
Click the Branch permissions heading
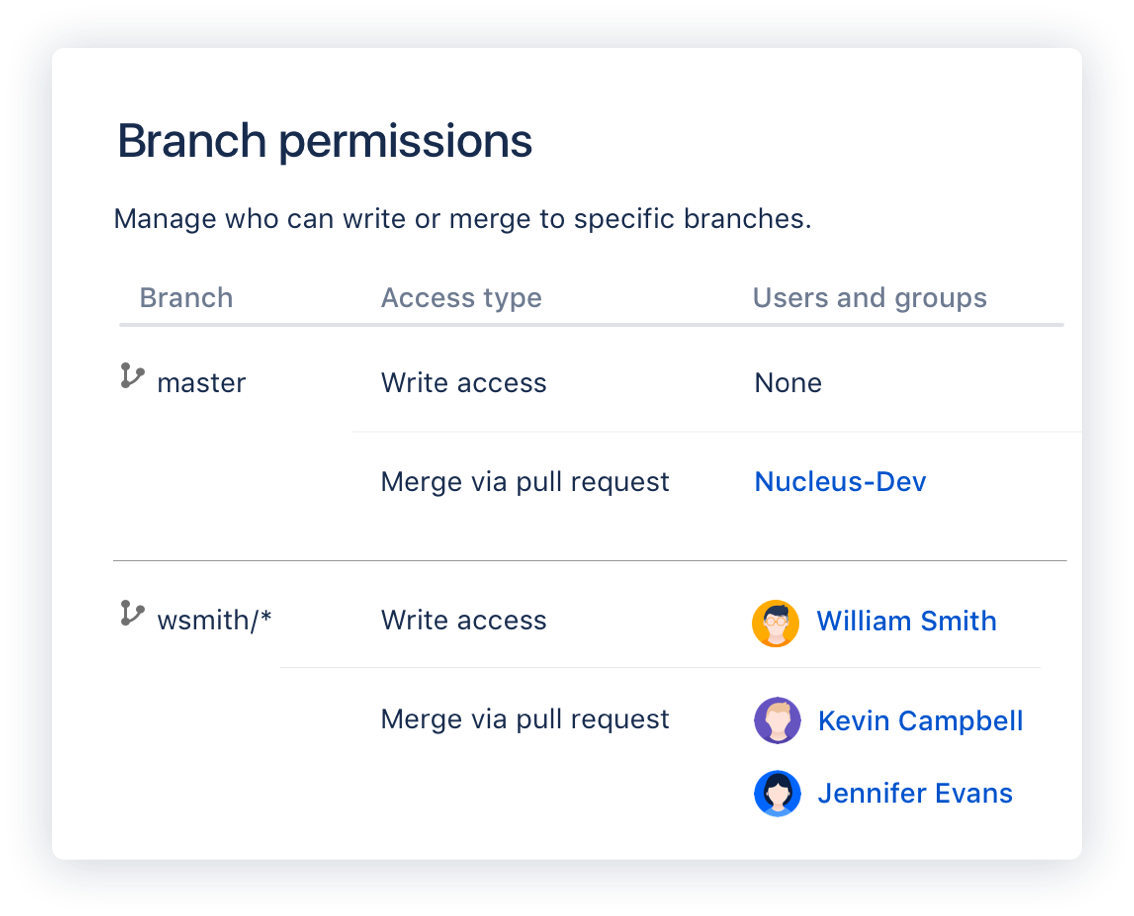click(324, 140)
